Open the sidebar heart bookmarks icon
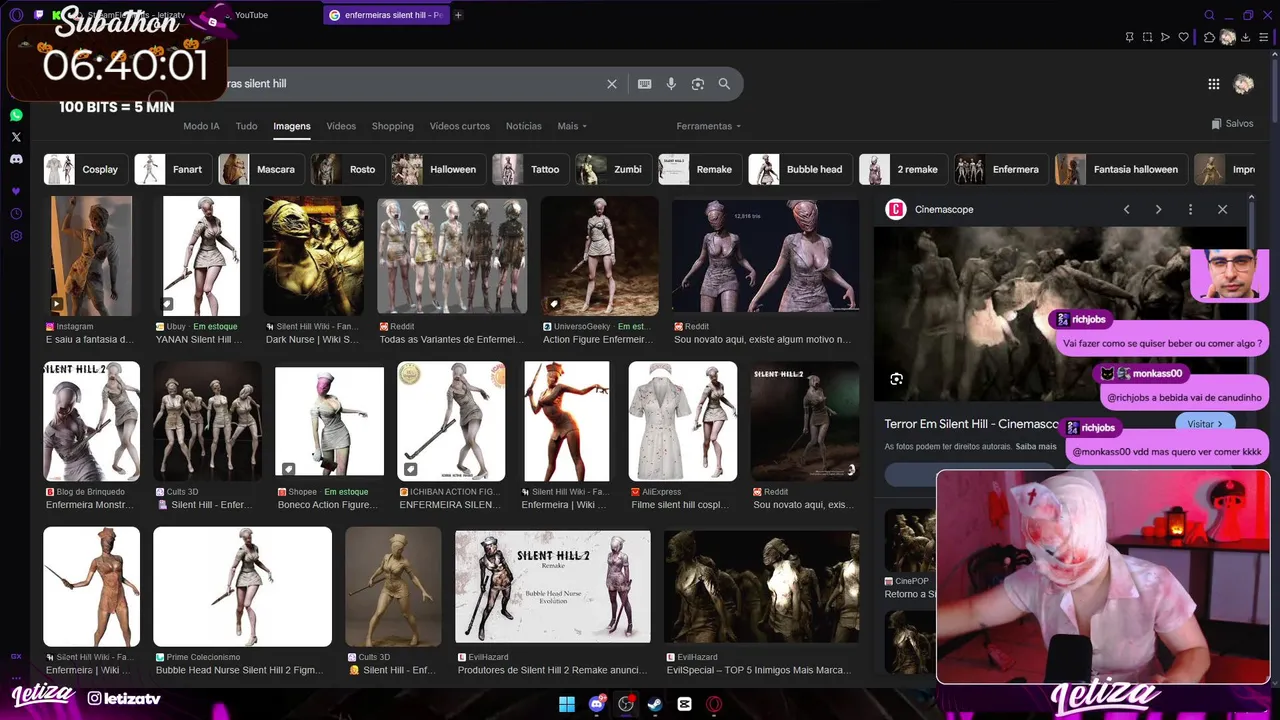 (x=16, y=191)
